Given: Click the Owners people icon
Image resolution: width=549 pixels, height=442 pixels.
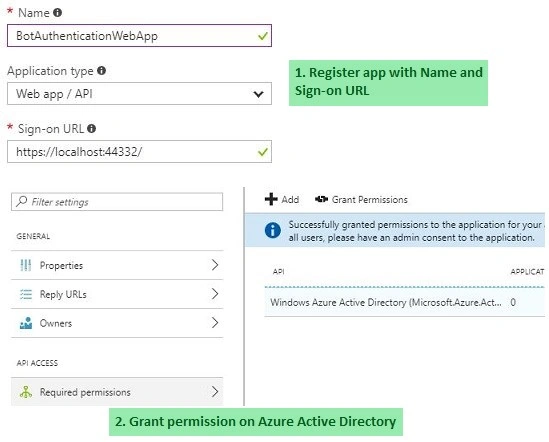Looking at the screenshot, I should [x=26, y=323].
